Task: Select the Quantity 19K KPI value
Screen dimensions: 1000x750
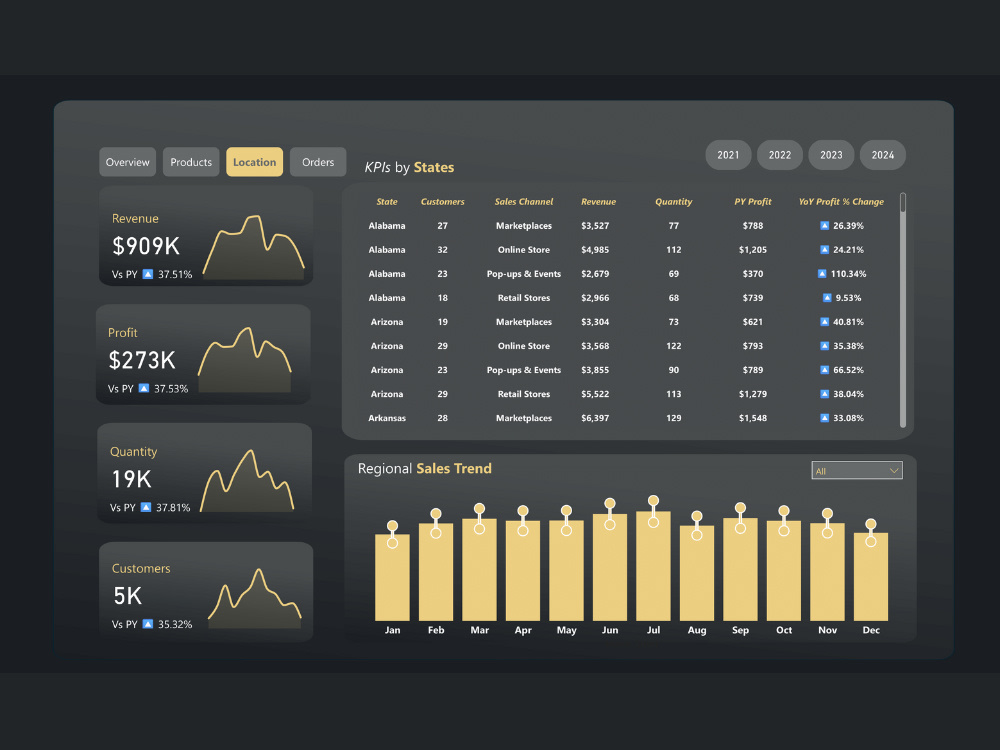Action: (131, 479)
